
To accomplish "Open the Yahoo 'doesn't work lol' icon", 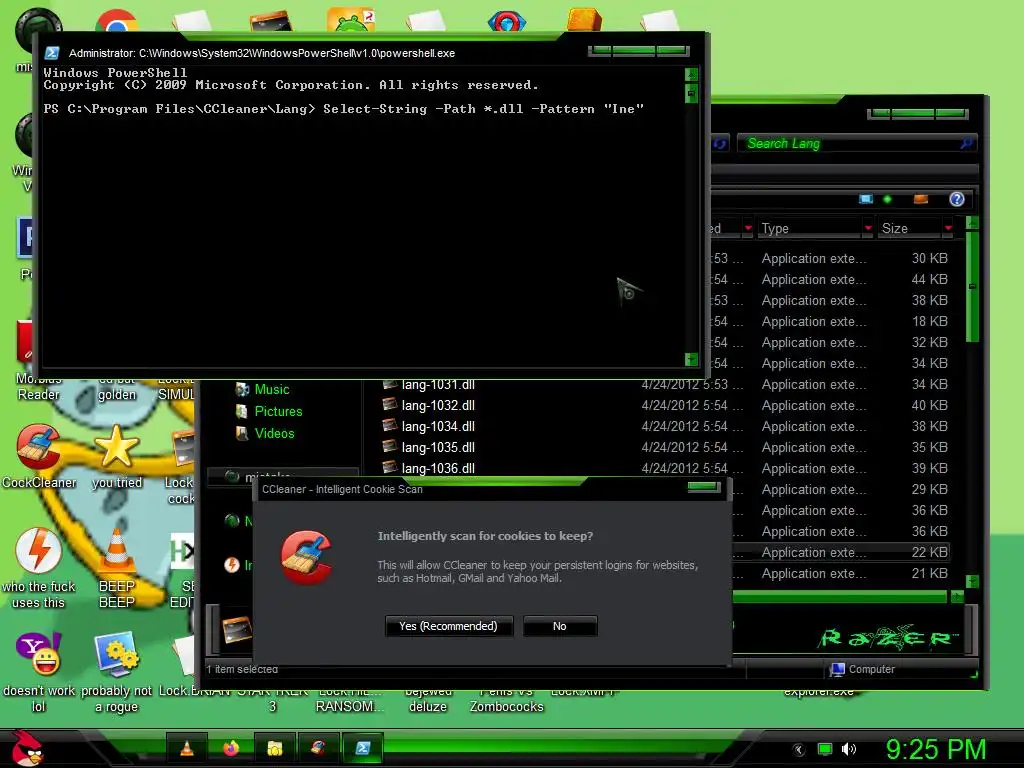I will tap(38, 671).
